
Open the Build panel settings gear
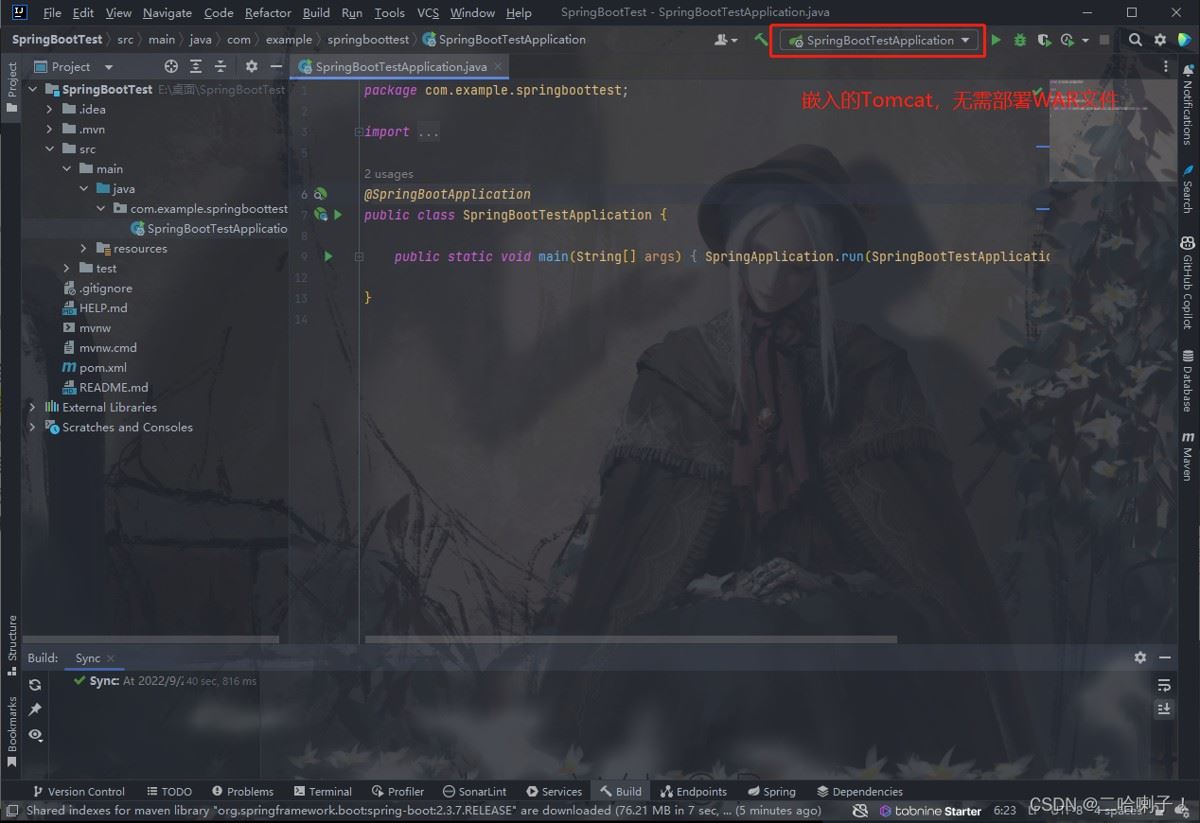point(1140,657)
